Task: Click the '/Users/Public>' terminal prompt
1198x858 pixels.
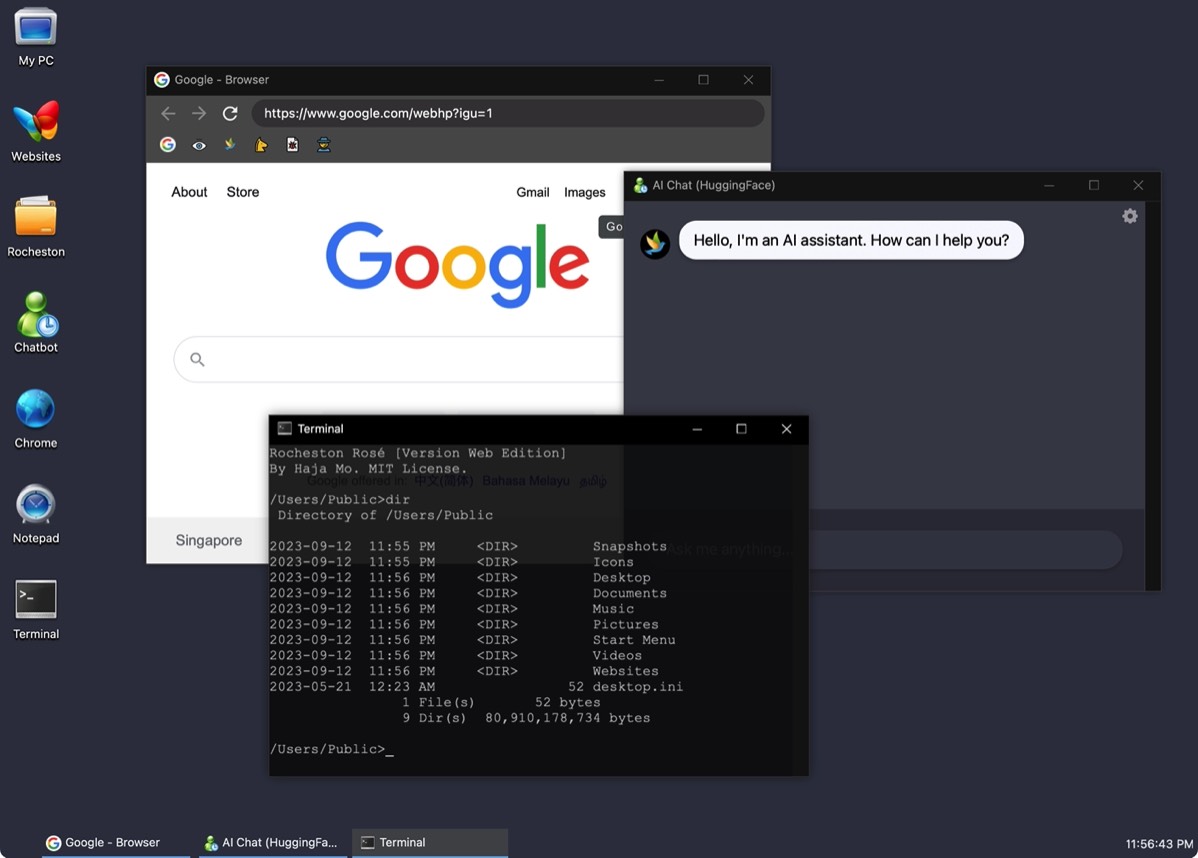Action: pyautogui.click(x=327, y=749)
